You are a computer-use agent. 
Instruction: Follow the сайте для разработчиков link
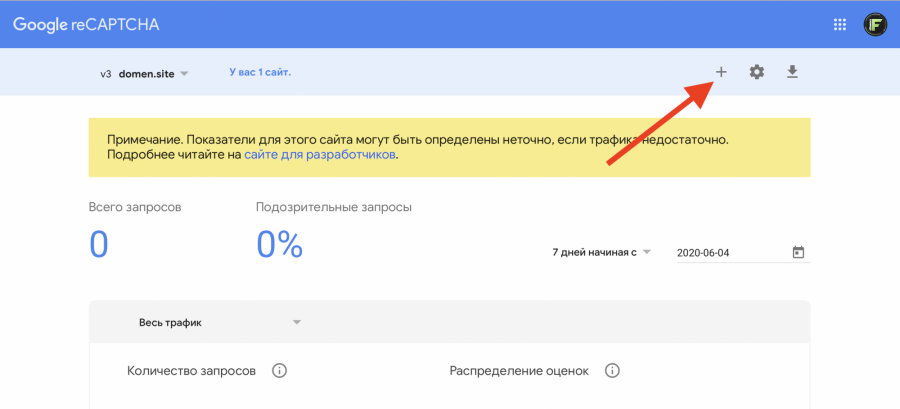pos(321,156)
